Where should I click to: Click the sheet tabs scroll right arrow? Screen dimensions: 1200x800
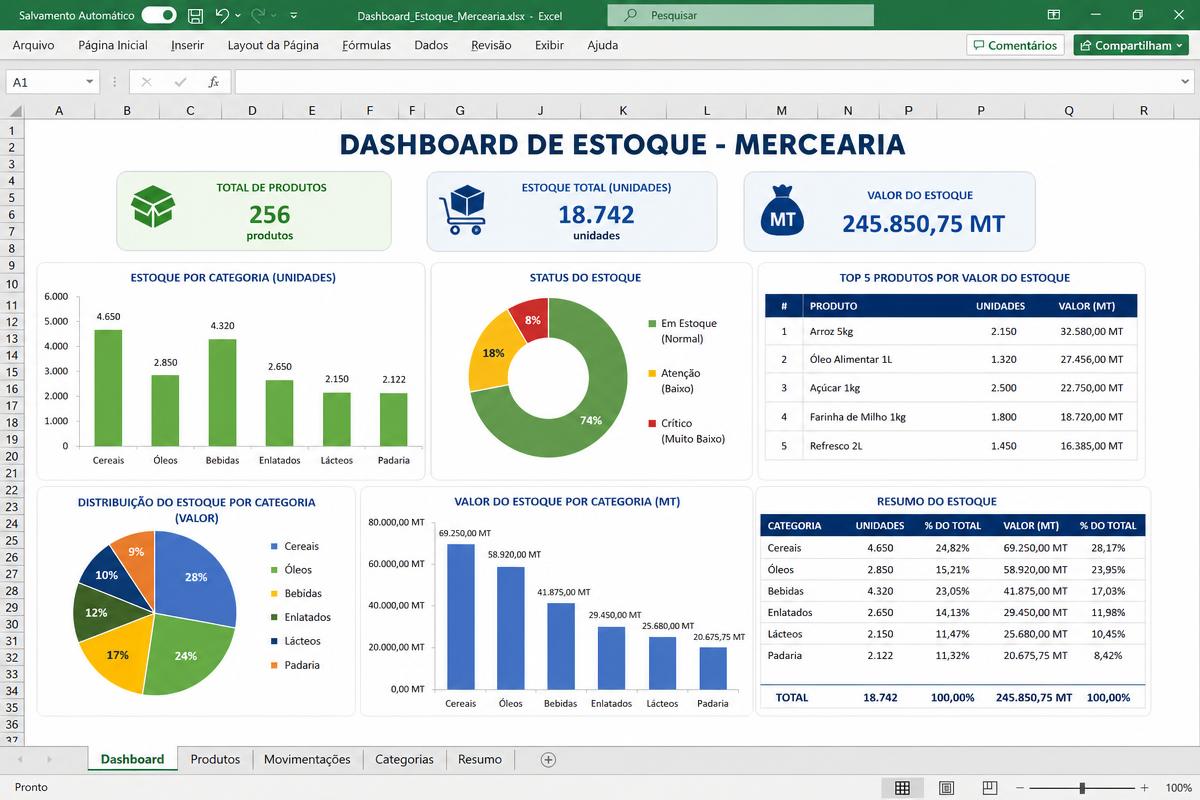pyautogui.click(x=48, y=760)
